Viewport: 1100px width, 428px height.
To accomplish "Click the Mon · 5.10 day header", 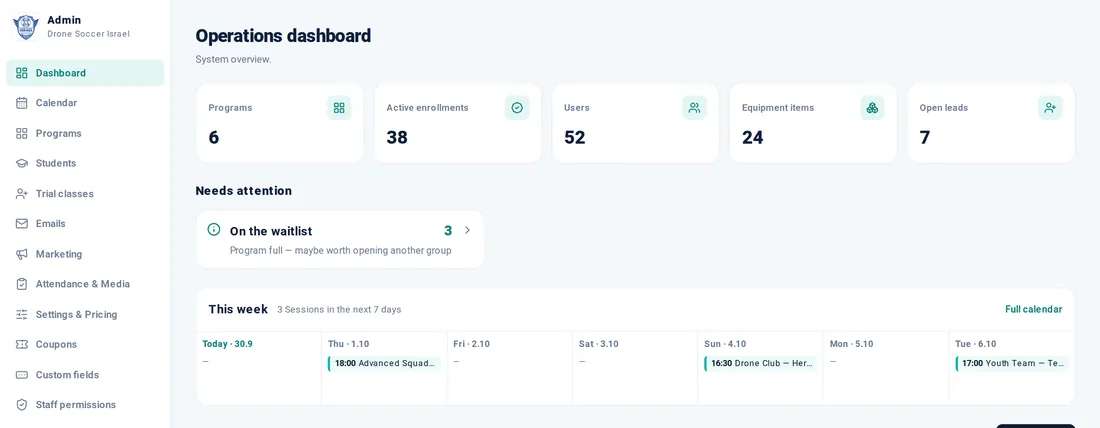I will pos(852,344).
